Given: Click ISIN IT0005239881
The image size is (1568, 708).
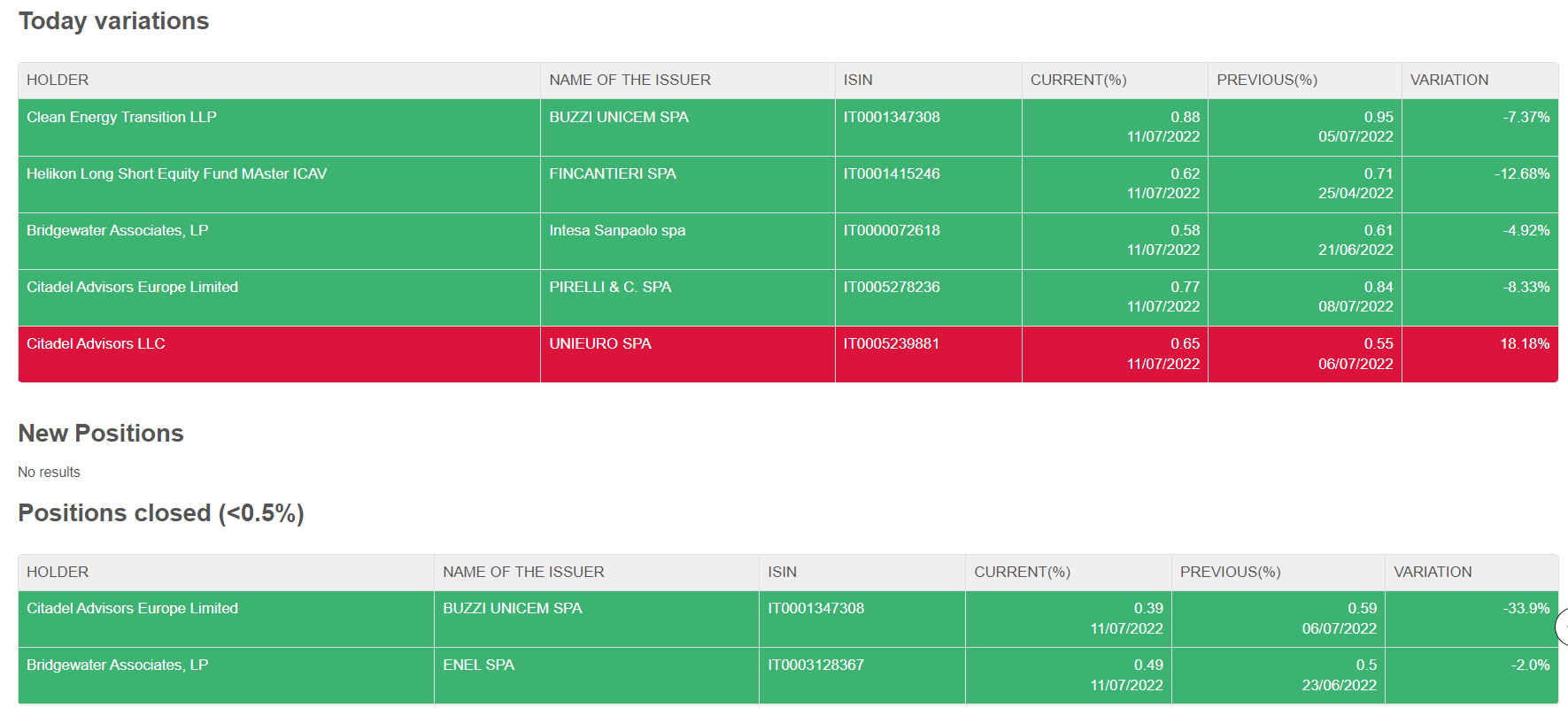Looking at the screenshot, I should pyautogui.click(x=892, y=343).
